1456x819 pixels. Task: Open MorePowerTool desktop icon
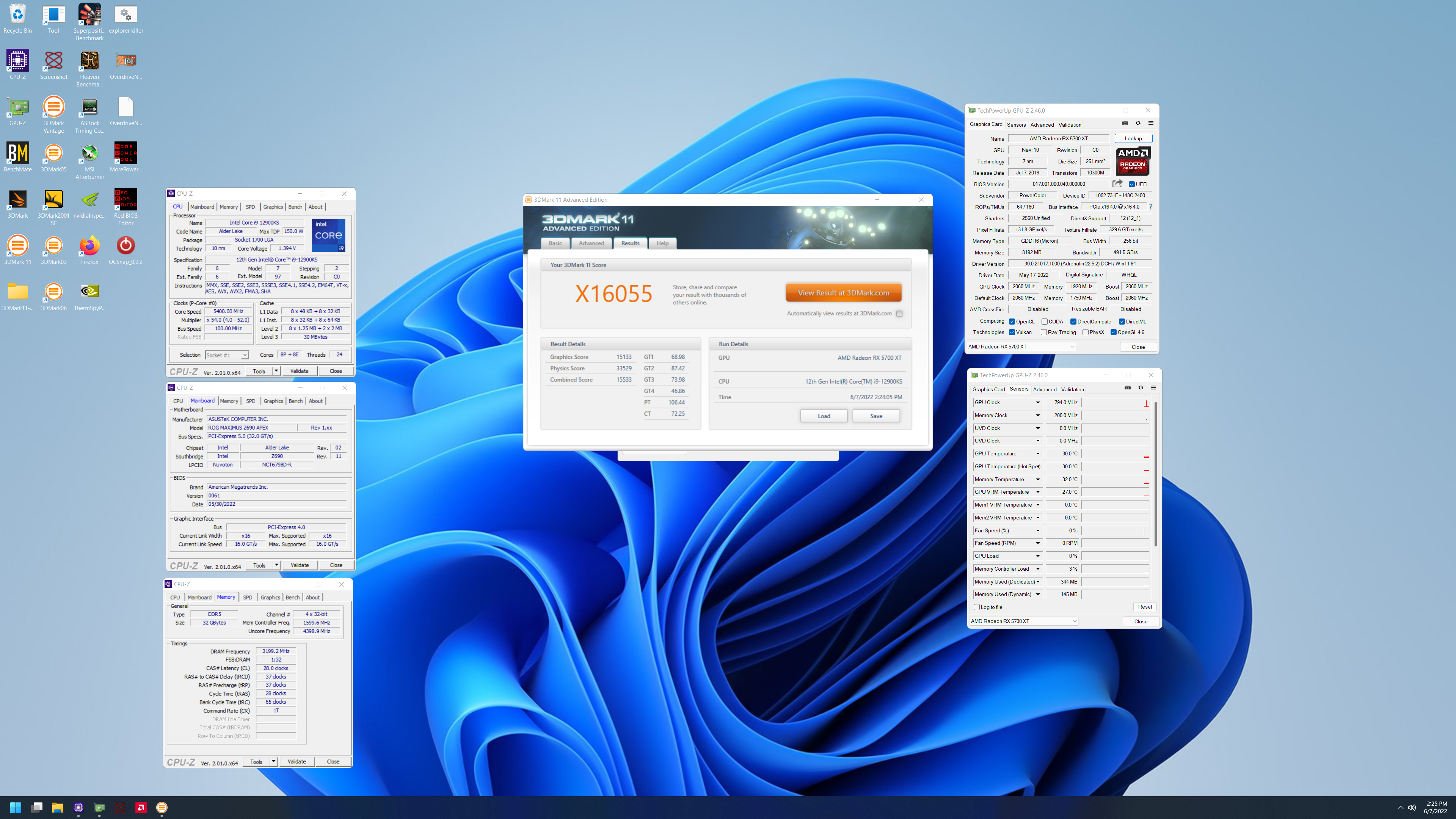click(126, 157)
